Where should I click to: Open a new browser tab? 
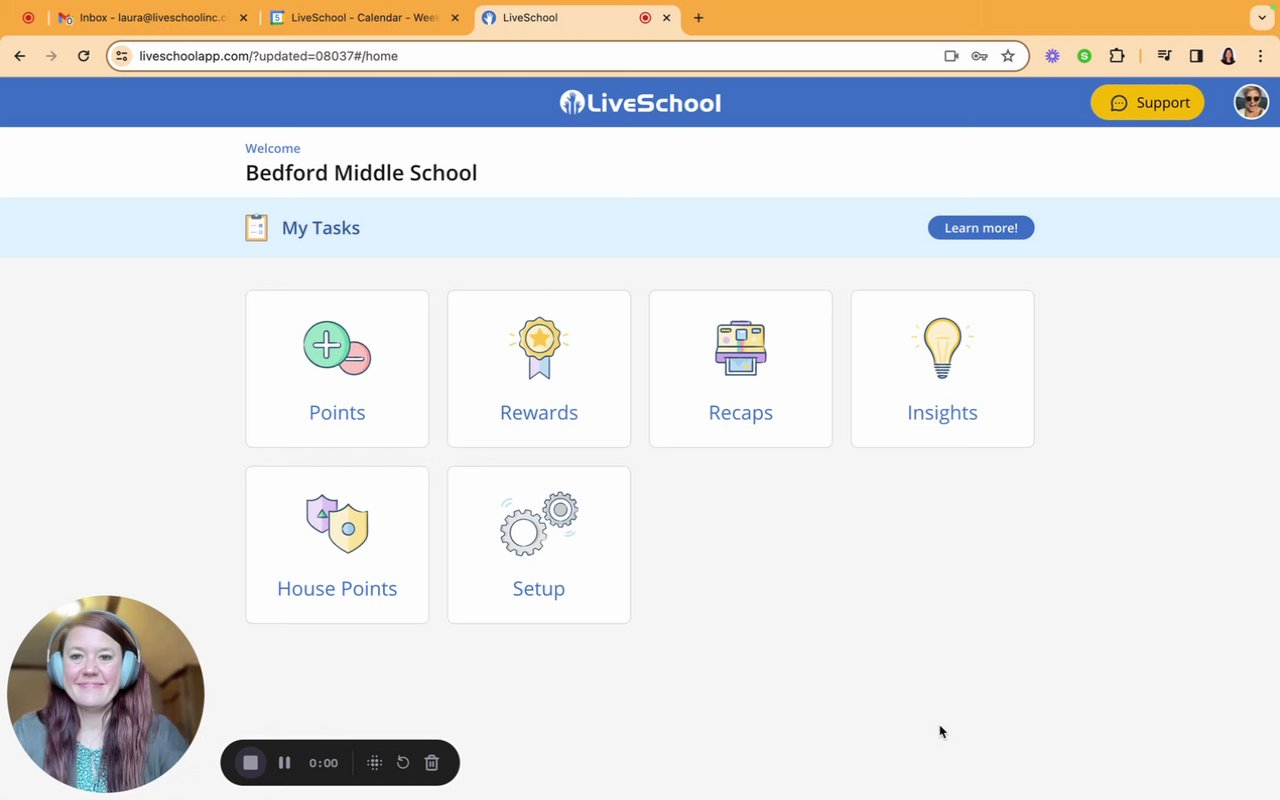698,18
